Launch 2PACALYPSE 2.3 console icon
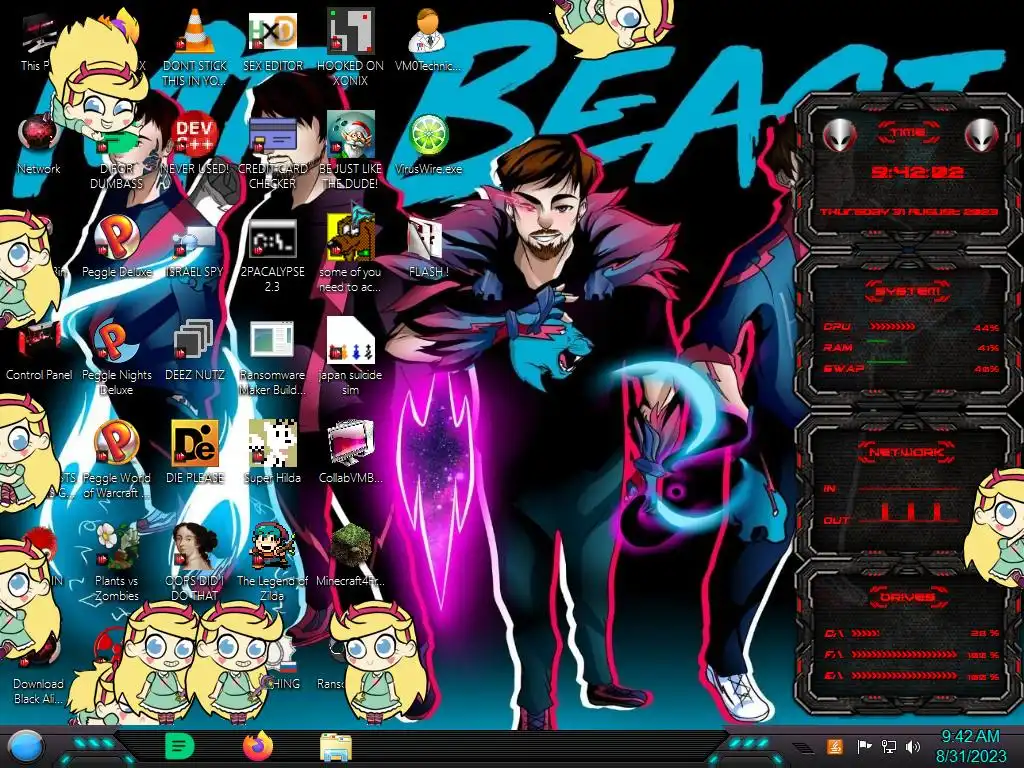The height and width of the screenshot is (768, 1024). (272, 239)
